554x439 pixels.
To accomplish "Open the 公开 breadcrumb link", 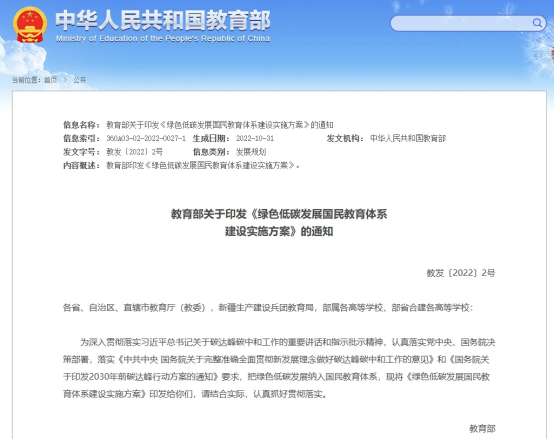I will click(x=79, y=80).
